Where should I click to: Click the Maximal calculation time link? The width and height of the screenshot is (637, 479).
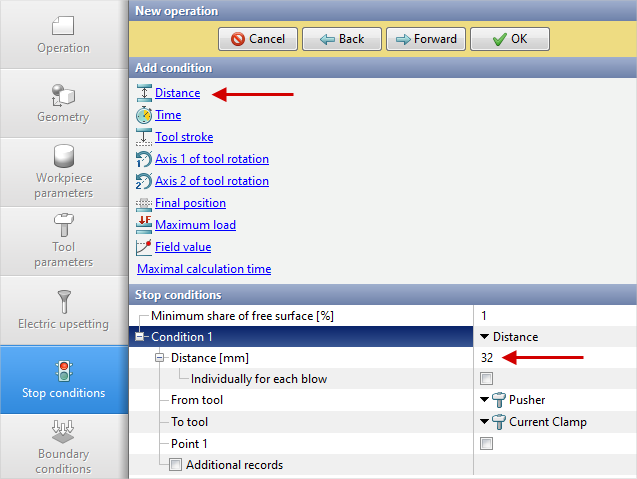tap(203, 269)
